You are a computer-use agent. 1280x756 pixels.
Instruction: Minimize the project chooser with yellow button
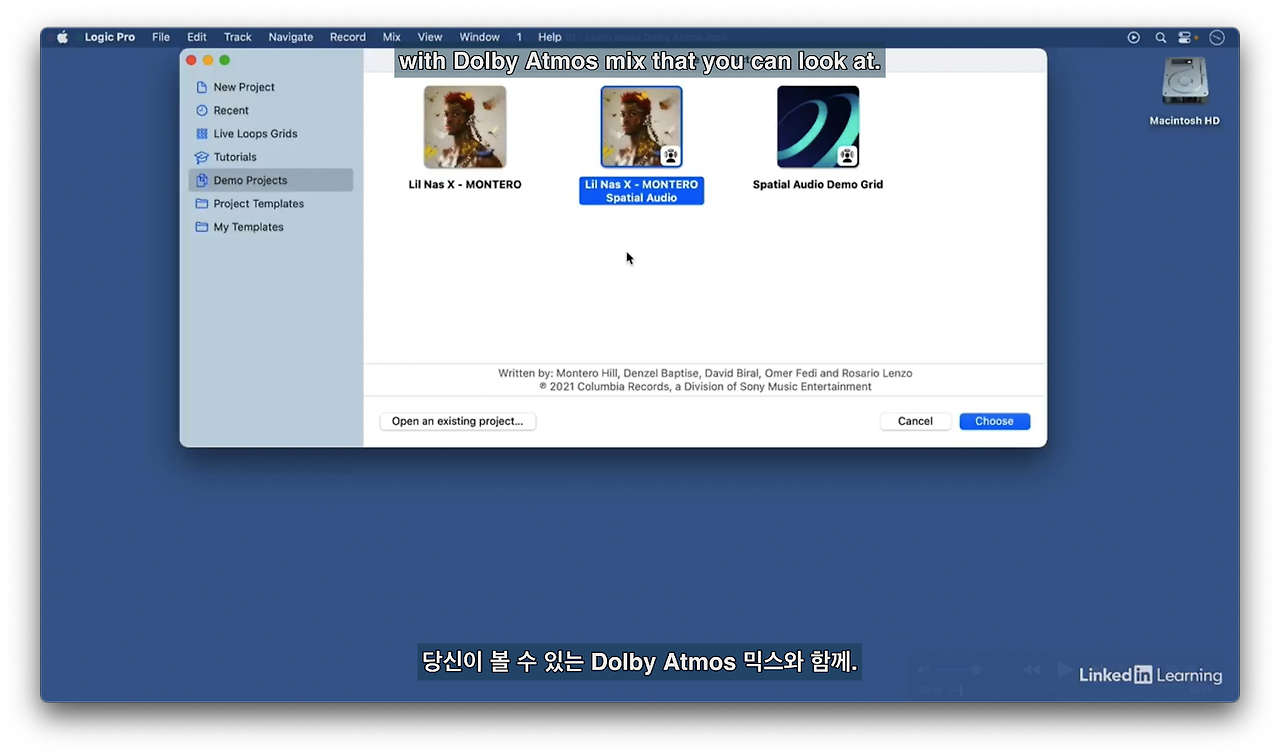208,60
